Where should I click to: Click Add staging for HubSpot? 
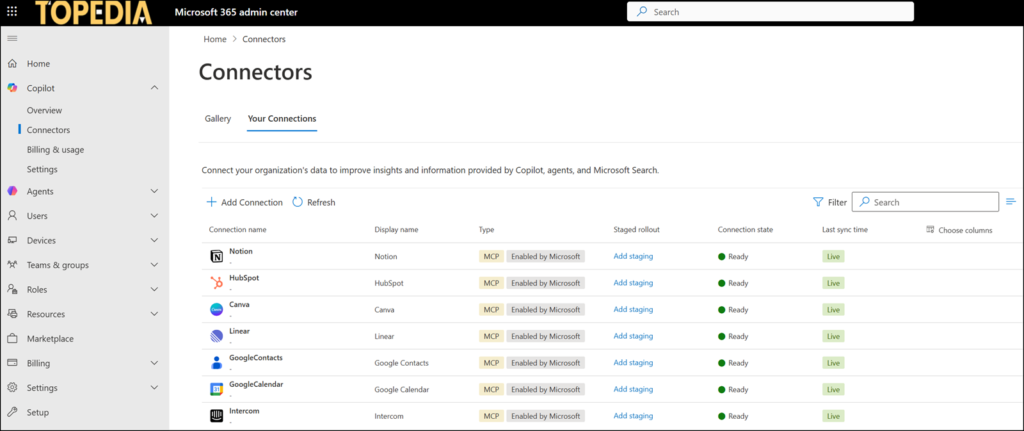click(x=633, y=283)
